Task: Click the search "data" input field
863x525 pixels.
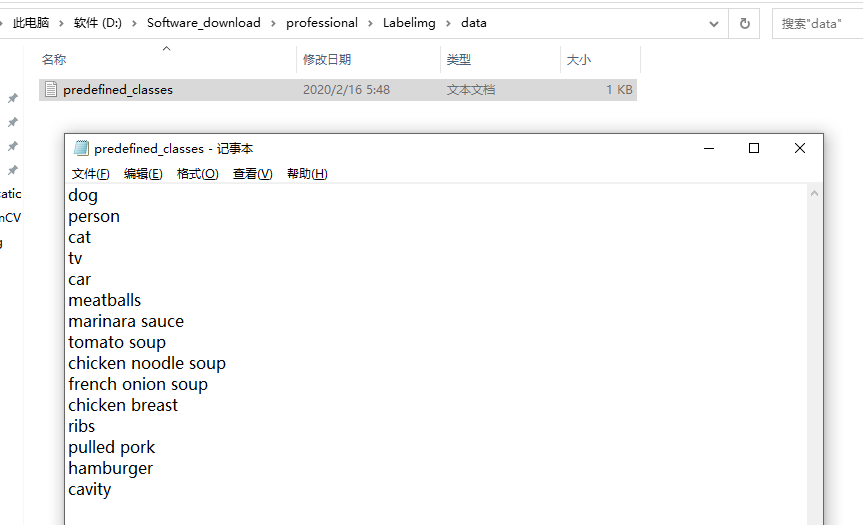Action: (x=817, y=24)
